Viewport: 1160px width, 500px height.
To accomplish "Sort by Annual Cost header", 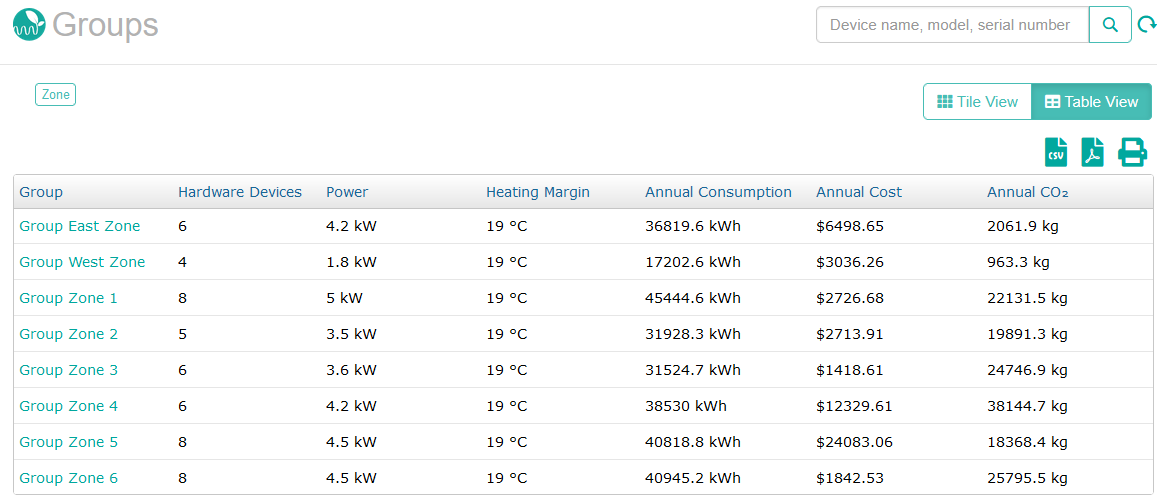I will pos(859,192).
